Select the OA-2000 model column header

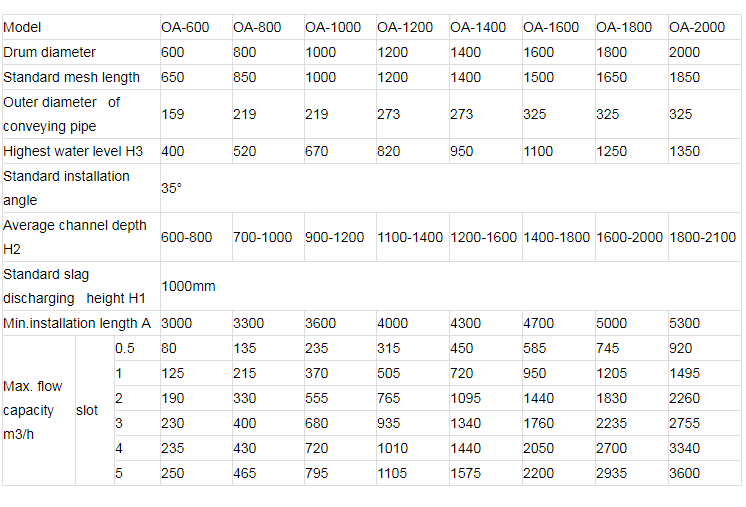click(704, 27)
